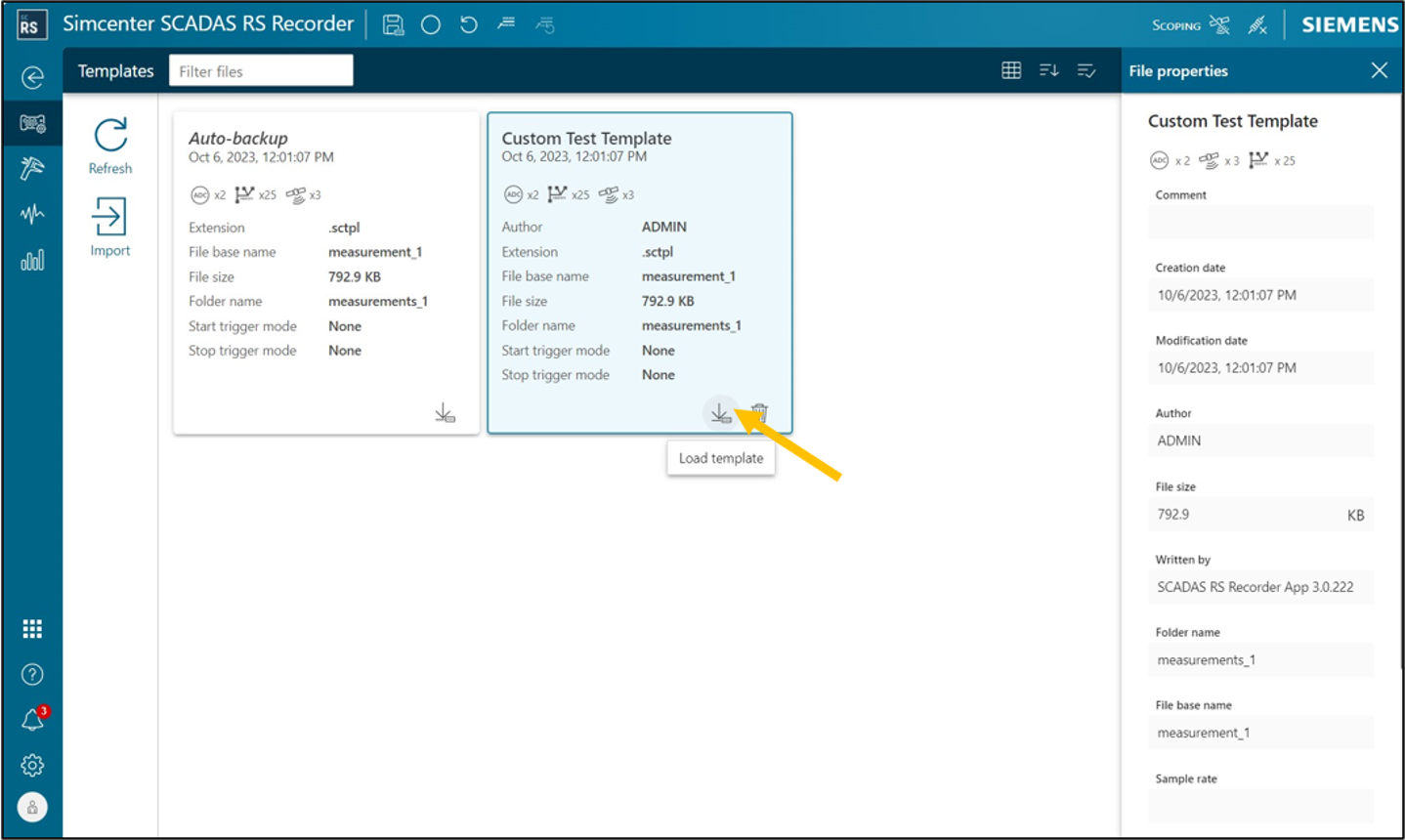
Task: Click the Folder name field in File properties
Action: pyautogui.click(x=1260, y=660)
